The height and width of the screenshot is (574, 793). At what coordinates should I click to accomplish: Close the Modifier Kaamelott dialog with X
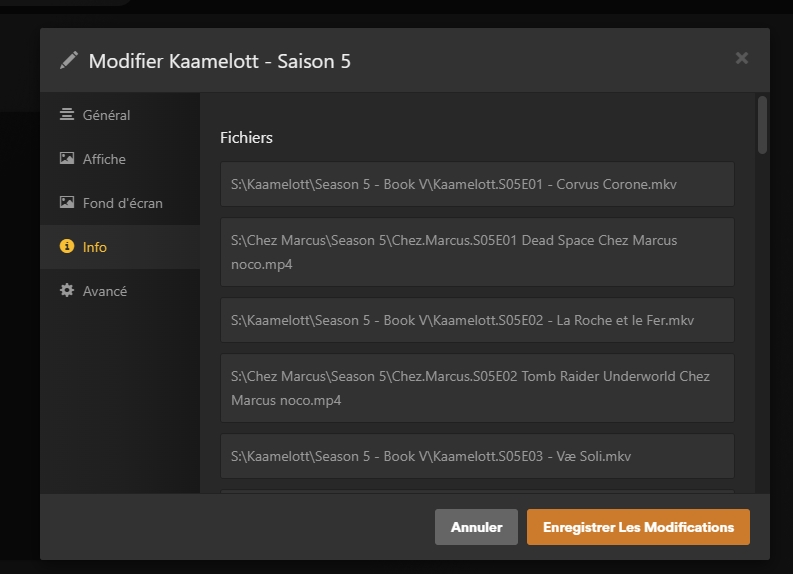(x=742, y=58)
